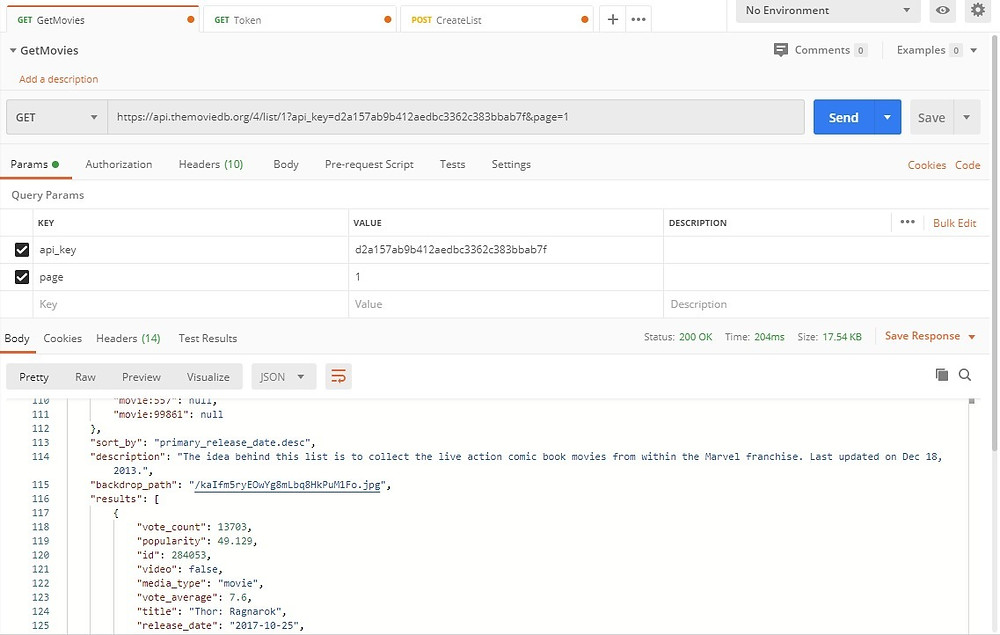Open the response Headers (14) tab
Viewport: 1000px width, 635px height.
[x=128, y=338]
